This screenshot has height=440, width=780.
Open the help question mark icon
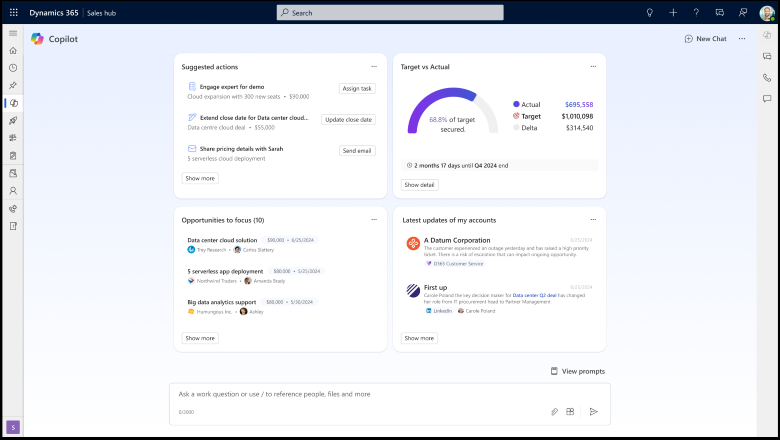pyautogui.click(x=696, y=13)
